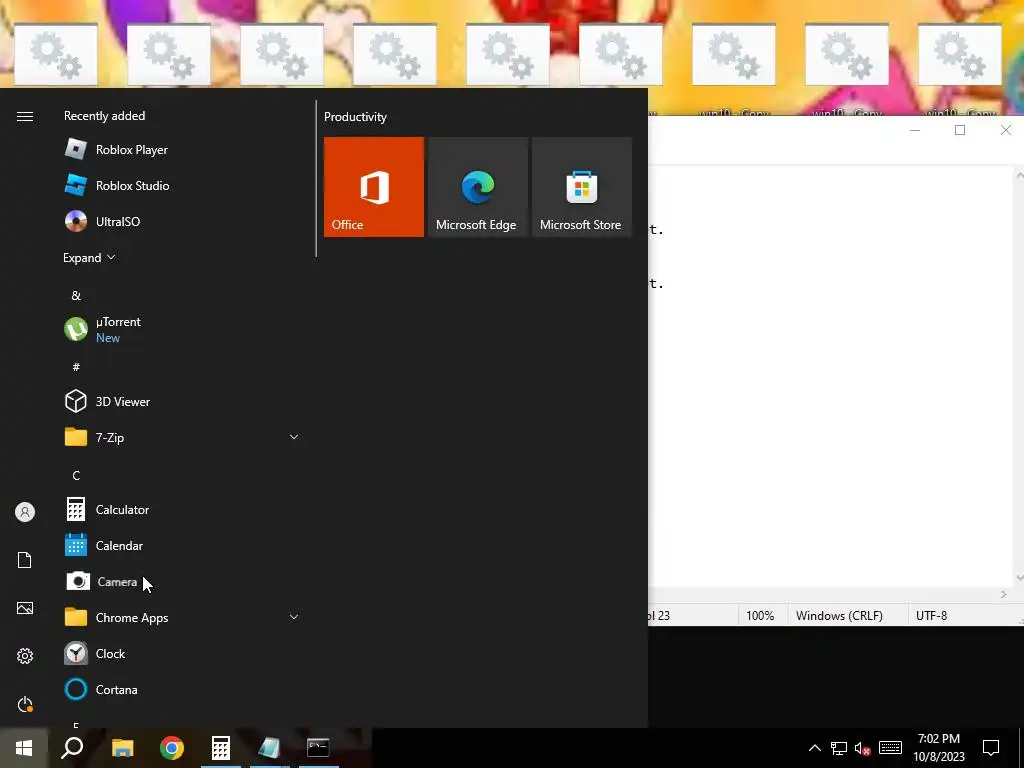Open muted volume tray icon
This screenshot has height=768, width=1024.
pos(863,748)
